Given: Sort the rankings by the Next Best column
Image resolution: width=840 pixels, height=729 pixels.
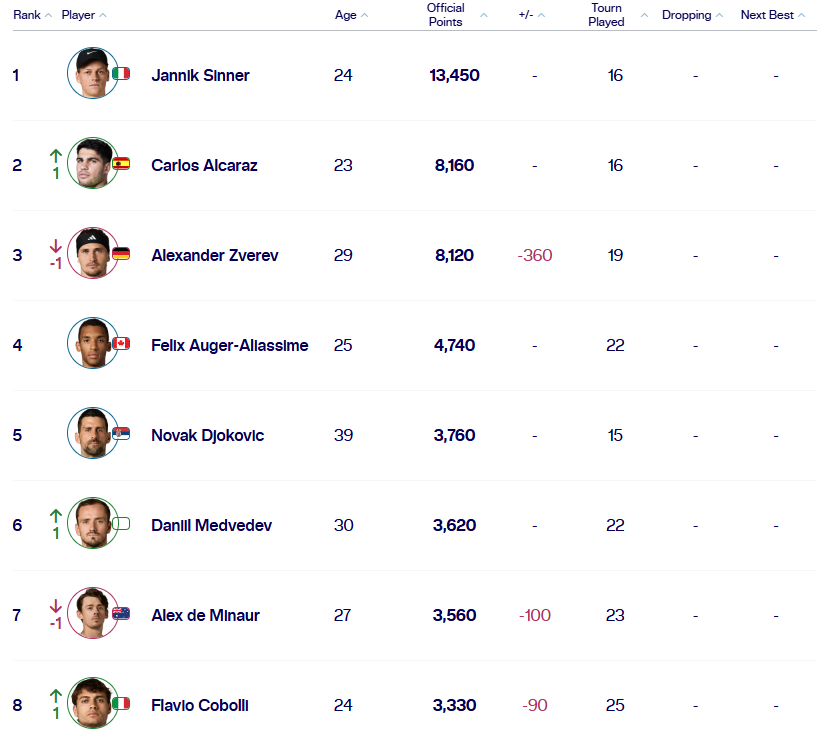Looking at the screenshot, I should 772,15.
